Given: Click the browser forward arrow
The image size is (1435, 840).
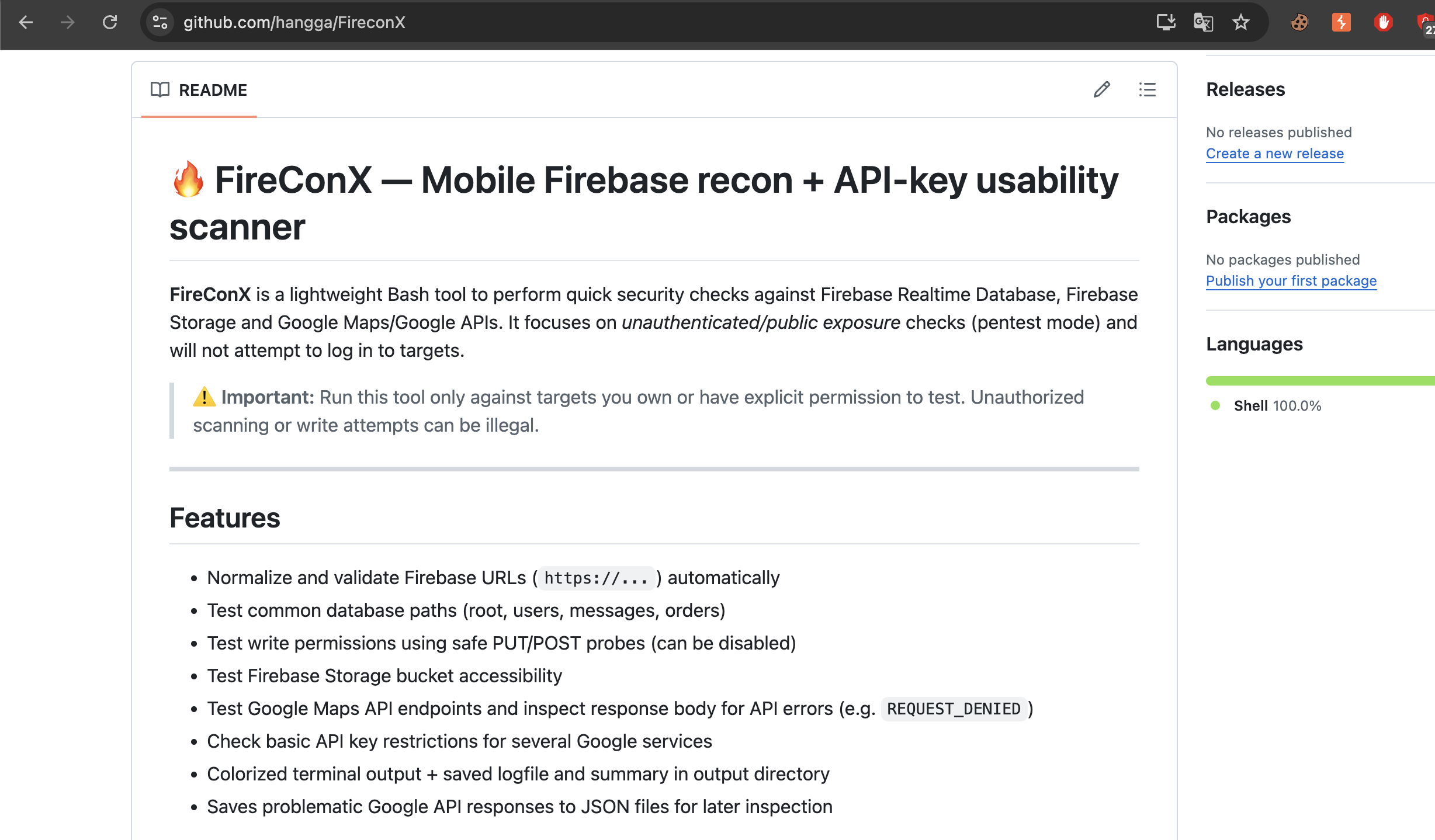Looking at the screenshot, I should pyautogui.click(x=68, y=22).
